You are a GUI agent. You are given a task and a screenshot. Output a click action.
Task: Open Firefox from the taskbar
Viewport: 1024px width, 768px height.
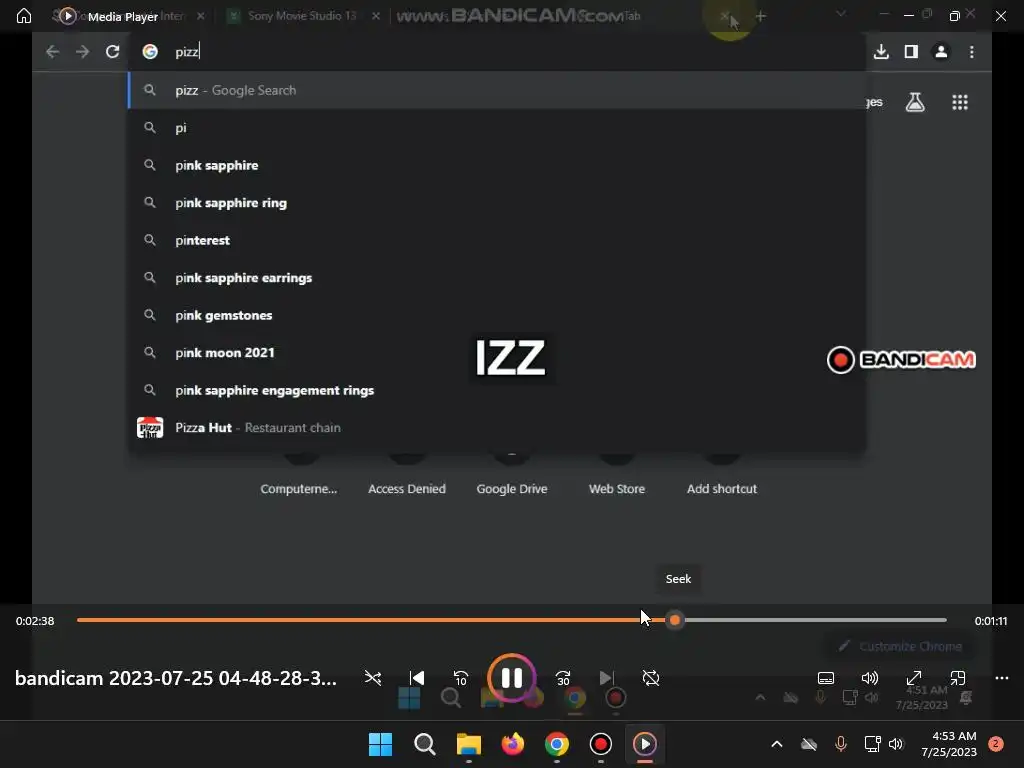(x=513, y=744)
